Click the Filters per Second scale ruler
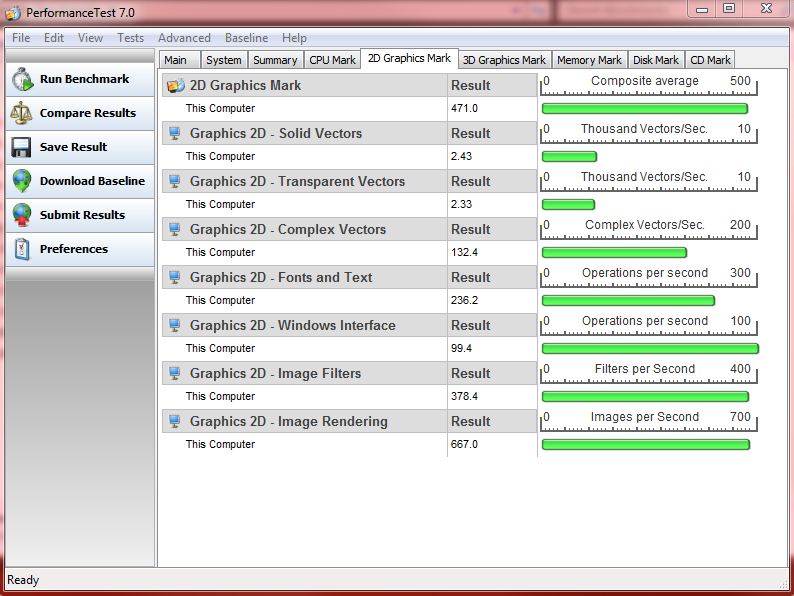794x596 pixels. tap(649, 374)
